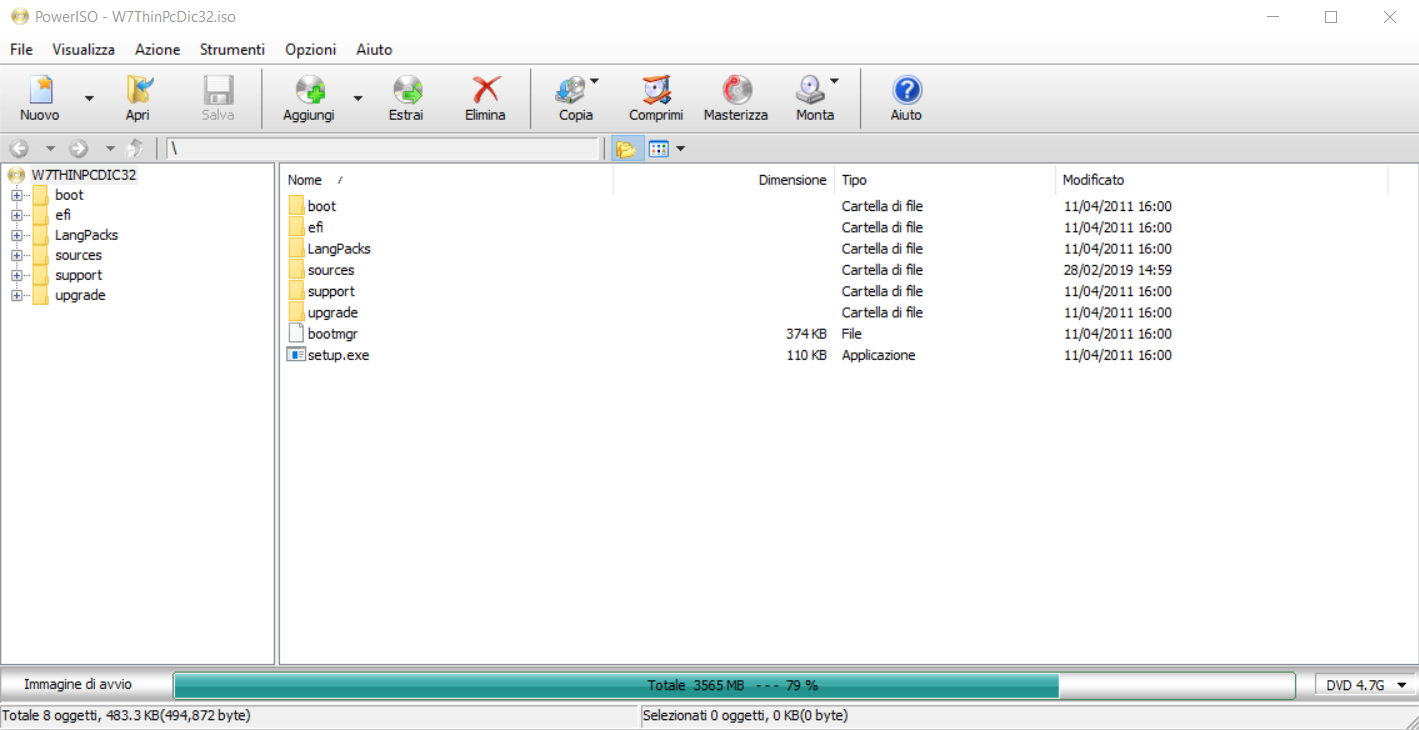Open the Back history dropdown arrow

pos(50,149)
